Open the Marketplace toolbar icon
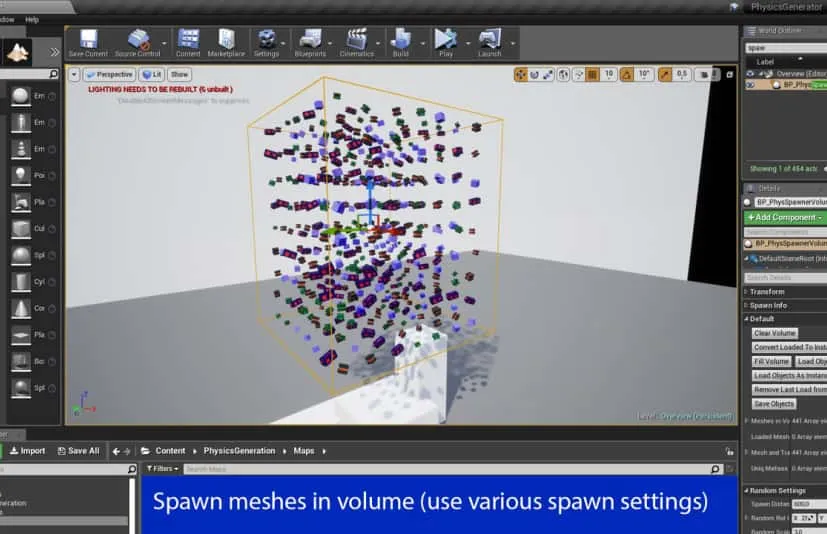This screenshot has width=827, height=534. [x=226, y=43]
